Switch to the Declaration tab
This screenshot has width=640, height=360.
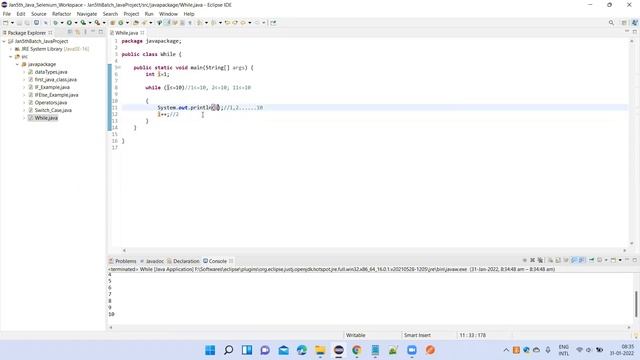point(183,261)
